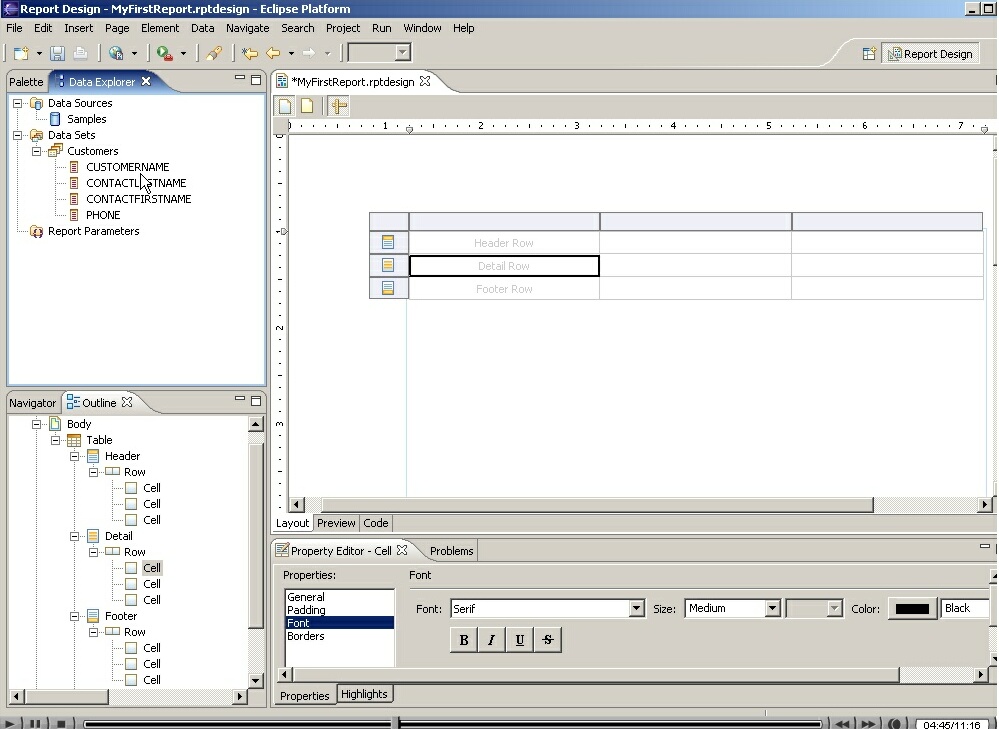Viewport: 999px width, 729px height.
Task: Click the Outline vertical scrollbar down arrow
Action: click(x=255, y=680)
